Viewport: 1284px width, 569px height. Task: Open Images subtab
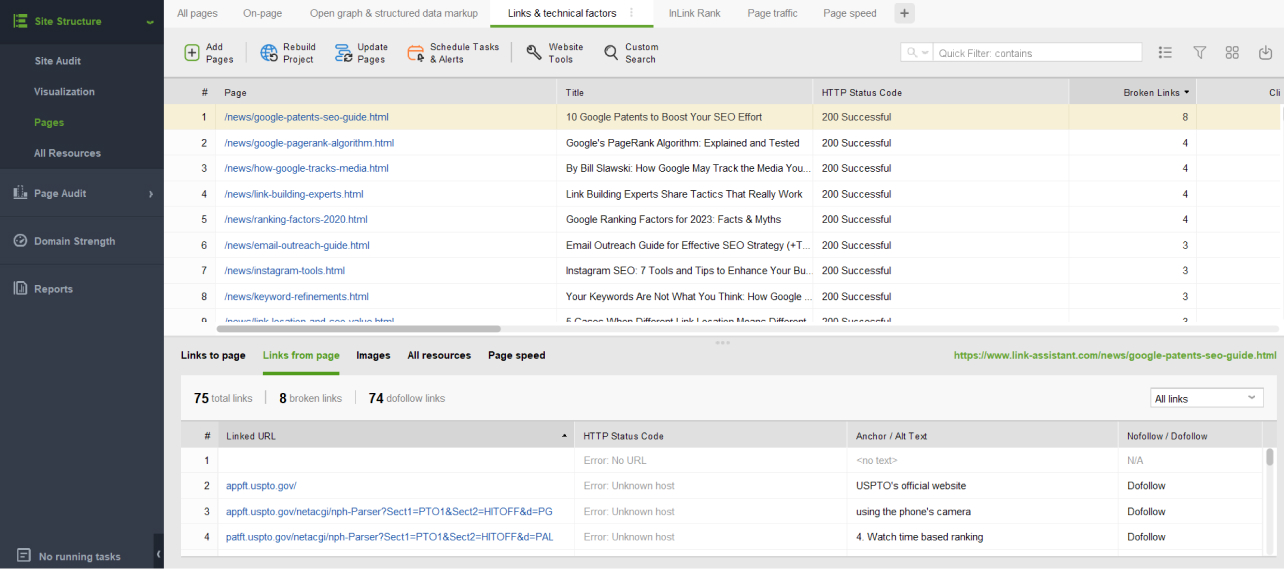[373, 355]
